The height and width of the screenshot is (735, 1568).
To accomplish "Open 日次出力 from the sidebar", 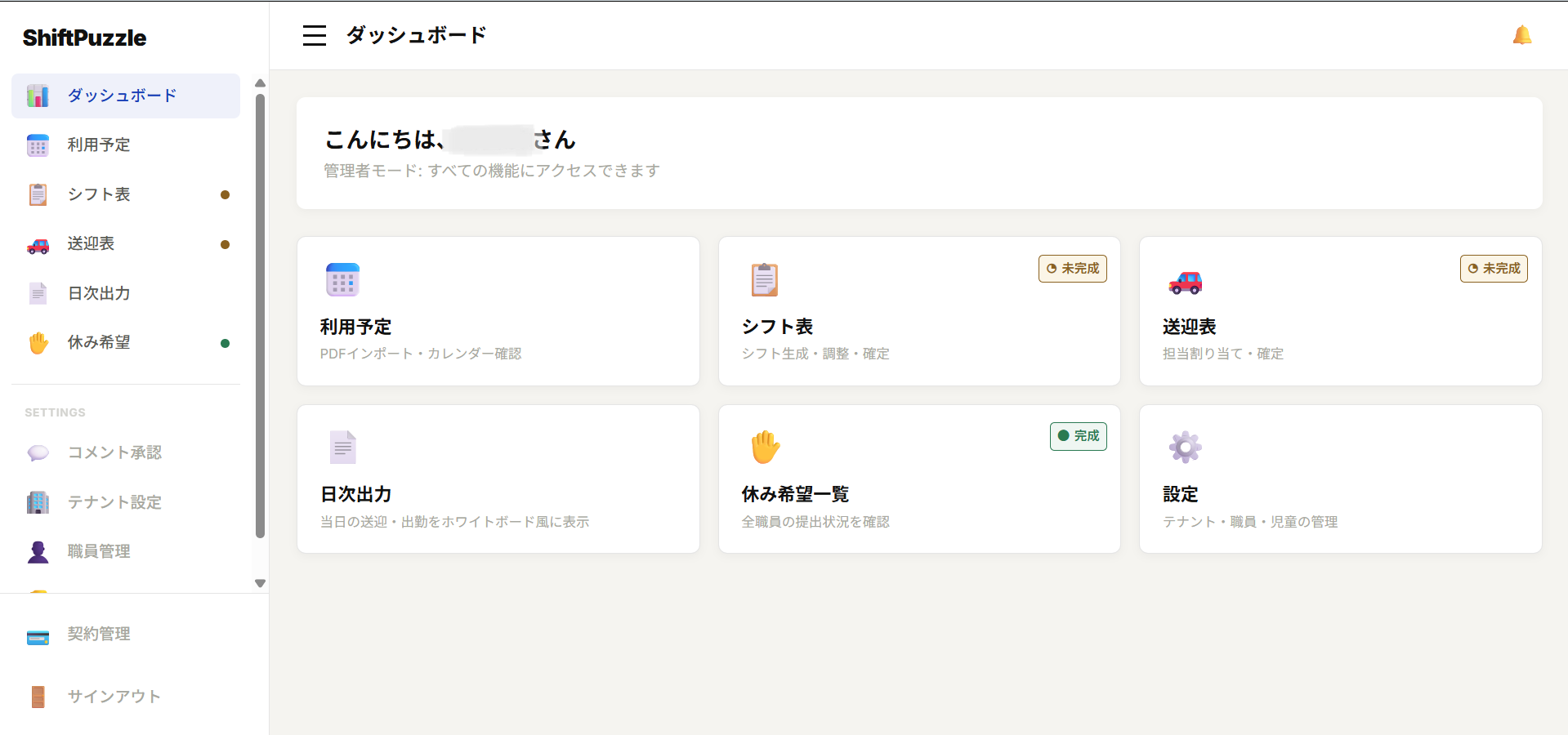I will [126, 293].
